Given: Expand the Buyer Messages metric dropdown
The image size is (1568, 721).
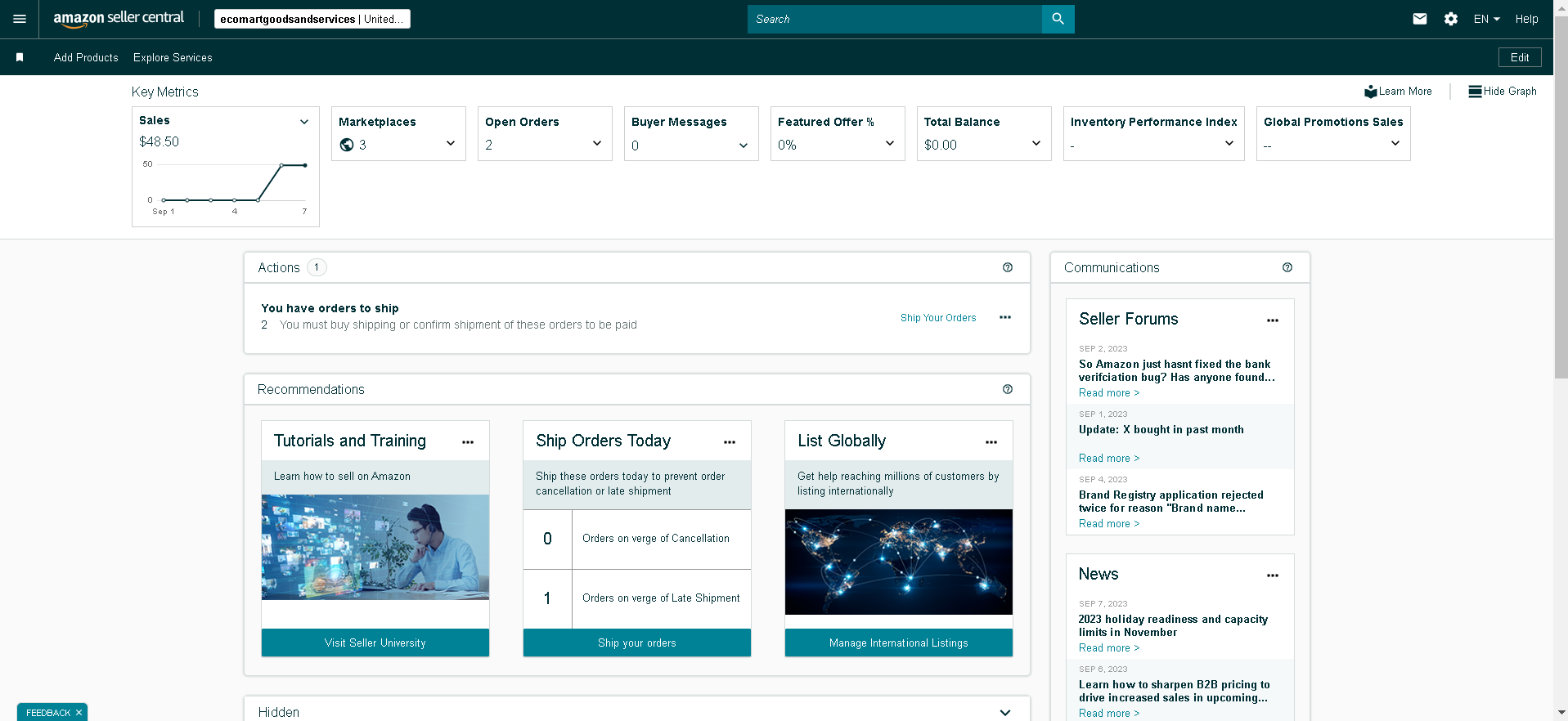Looking at the screenshot, I should (x=744, y=146).
